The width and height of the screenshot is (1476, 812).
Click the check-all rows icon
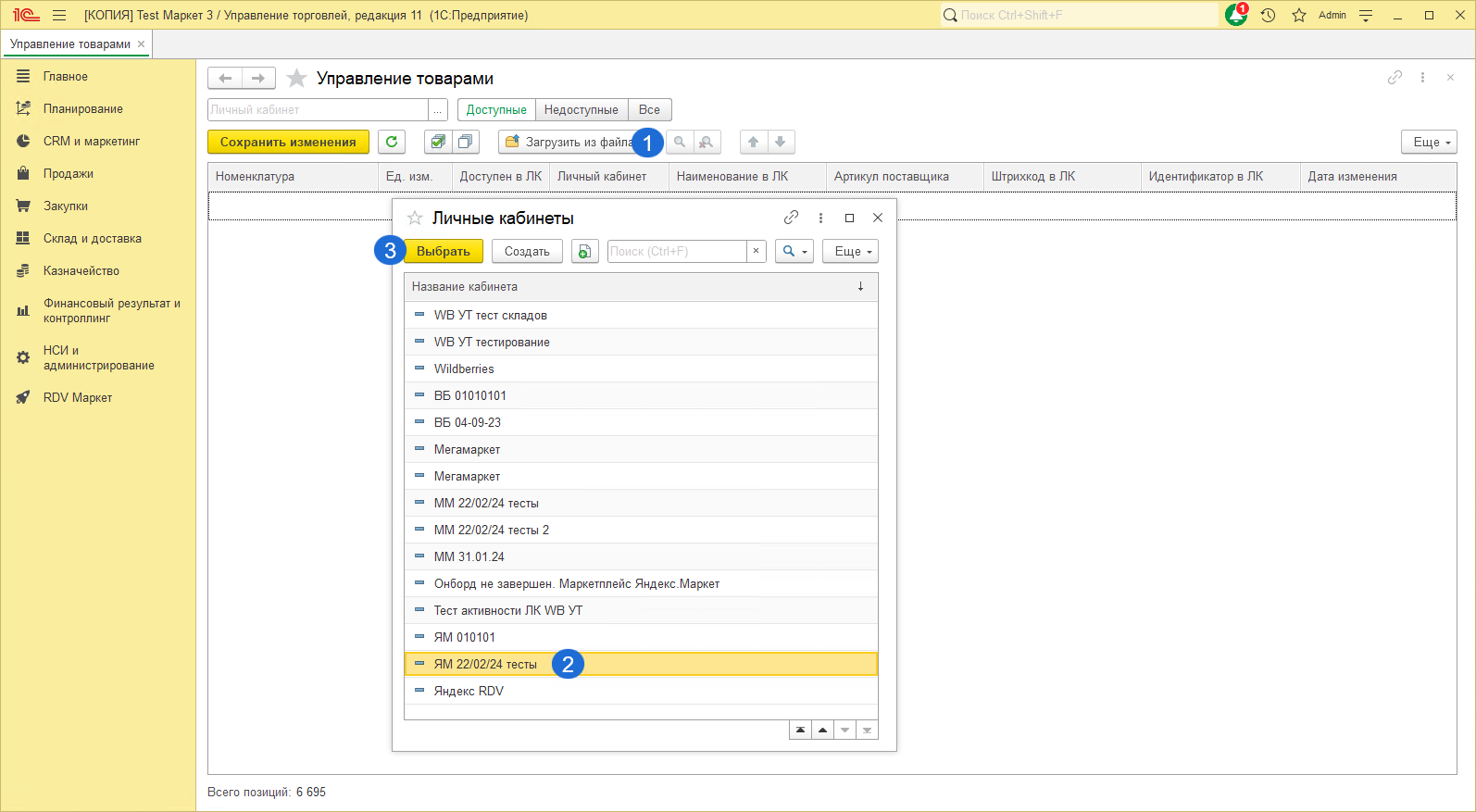pyautogui.click(x=438, y=142)
